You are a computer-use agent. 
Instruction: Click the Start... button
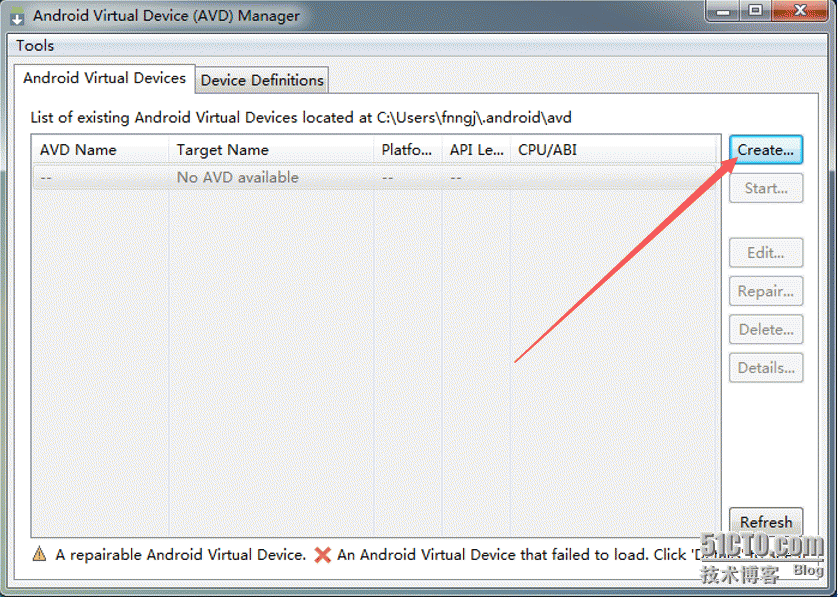tap(766, 188)
